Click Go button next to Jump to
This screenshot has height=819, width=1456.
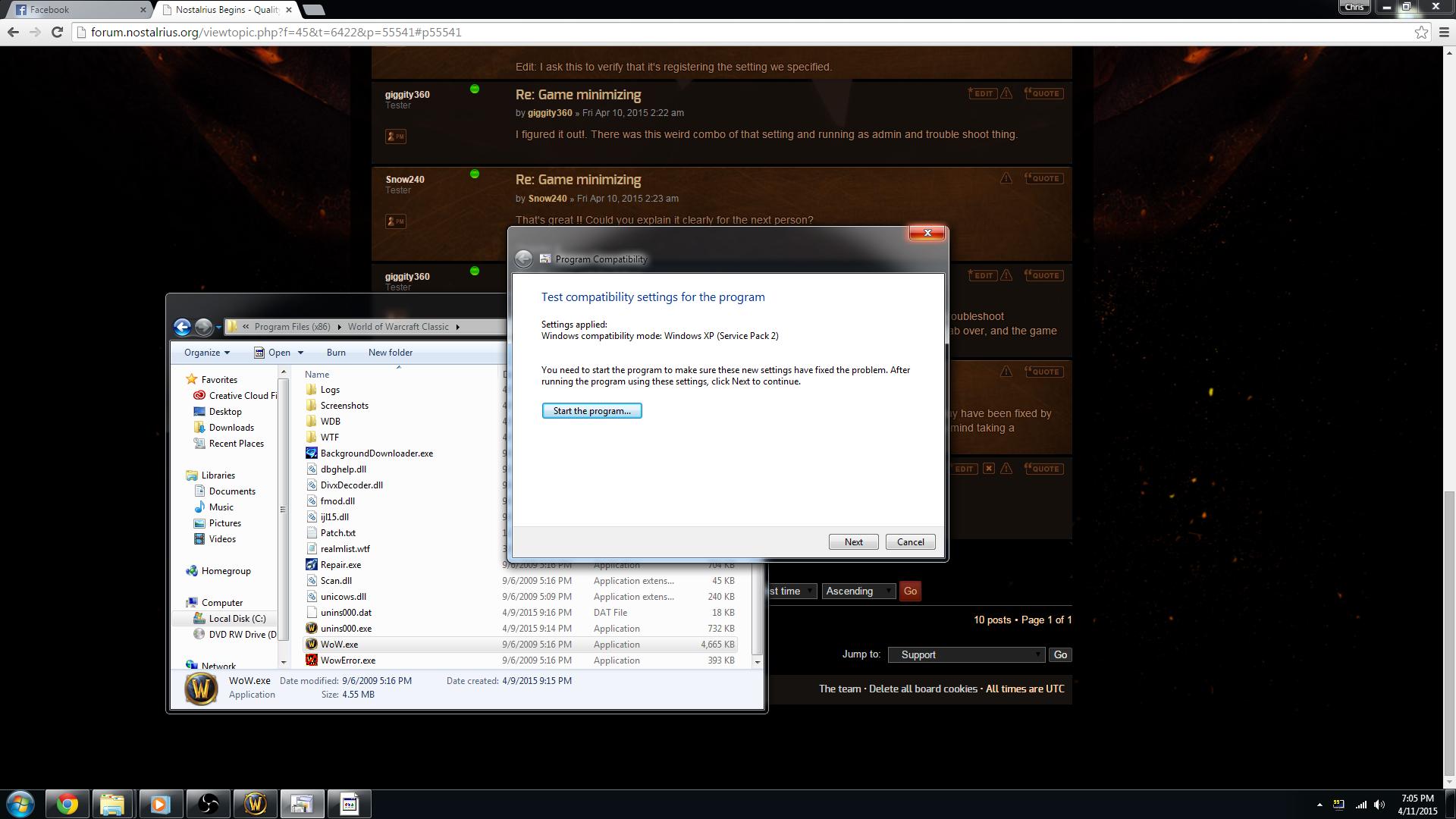(x=1060, y=655)
